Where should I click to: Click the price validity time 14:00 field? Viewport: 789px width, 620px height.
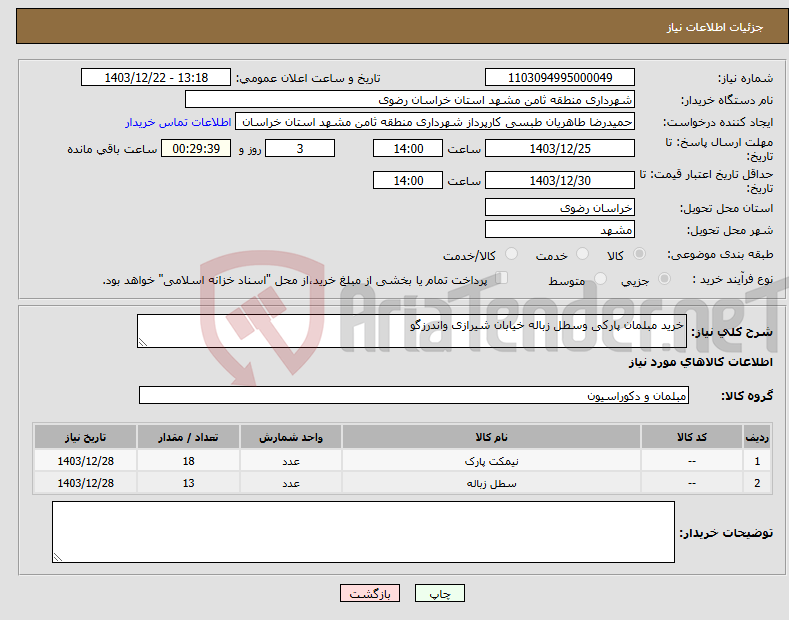click(x=408, y=180)
